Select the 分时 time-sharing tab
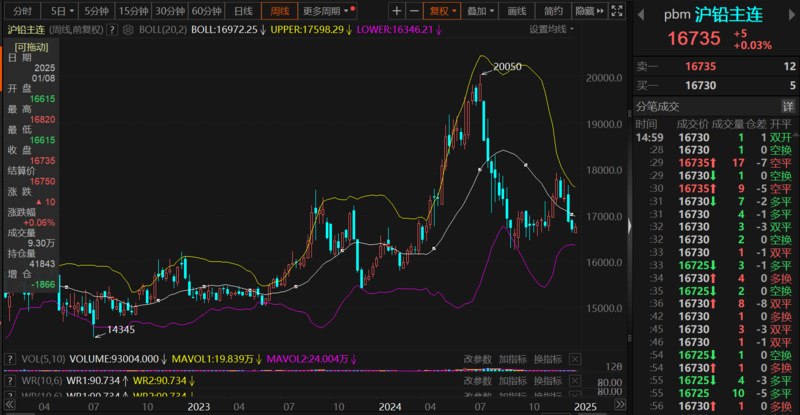The image size is (800, 415). tap(23, 11)
